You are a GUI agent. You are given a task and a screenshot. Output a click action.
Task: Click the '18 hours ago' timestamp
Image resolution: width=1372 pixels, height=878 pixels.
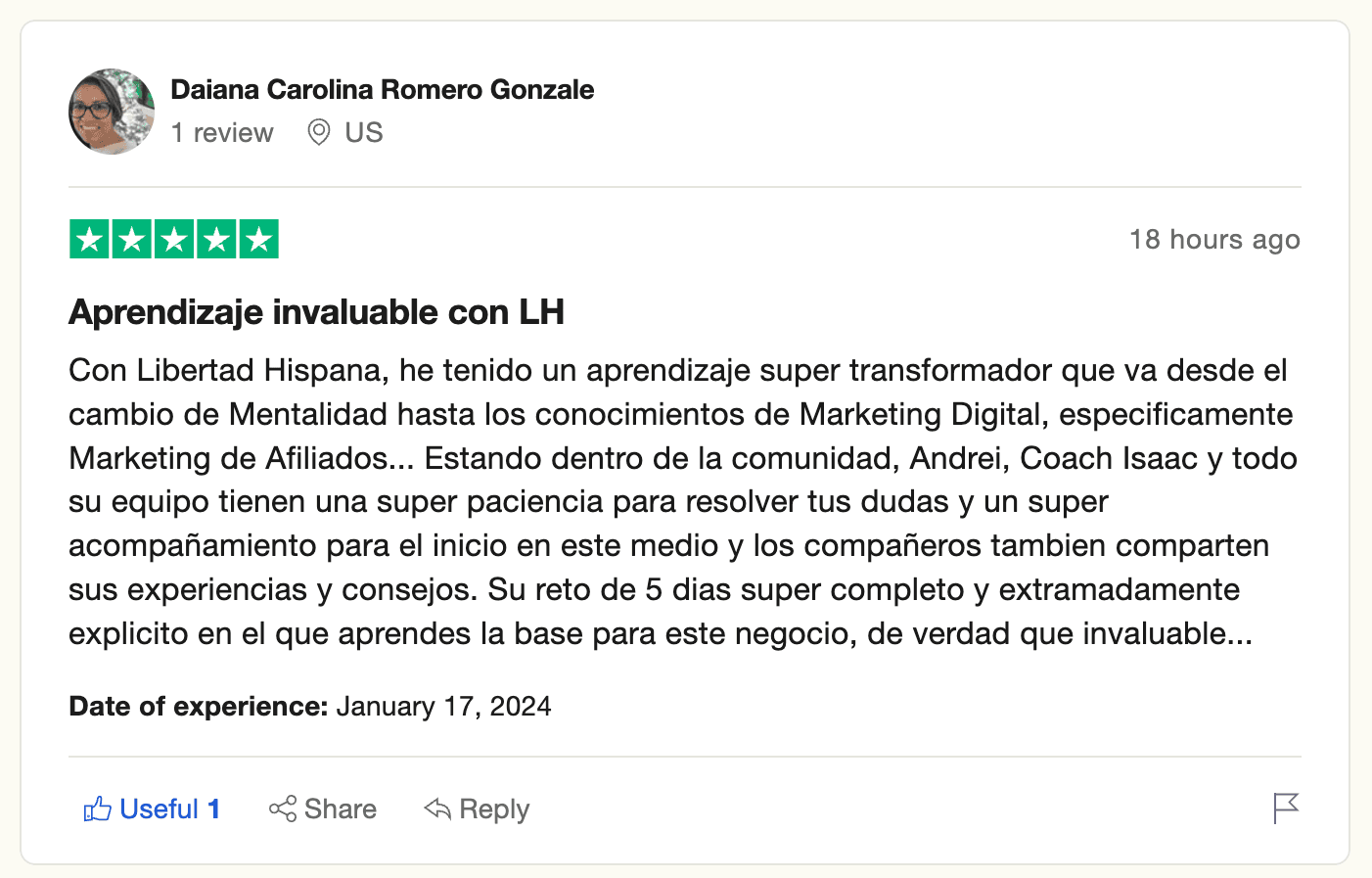pos(1214,239)
